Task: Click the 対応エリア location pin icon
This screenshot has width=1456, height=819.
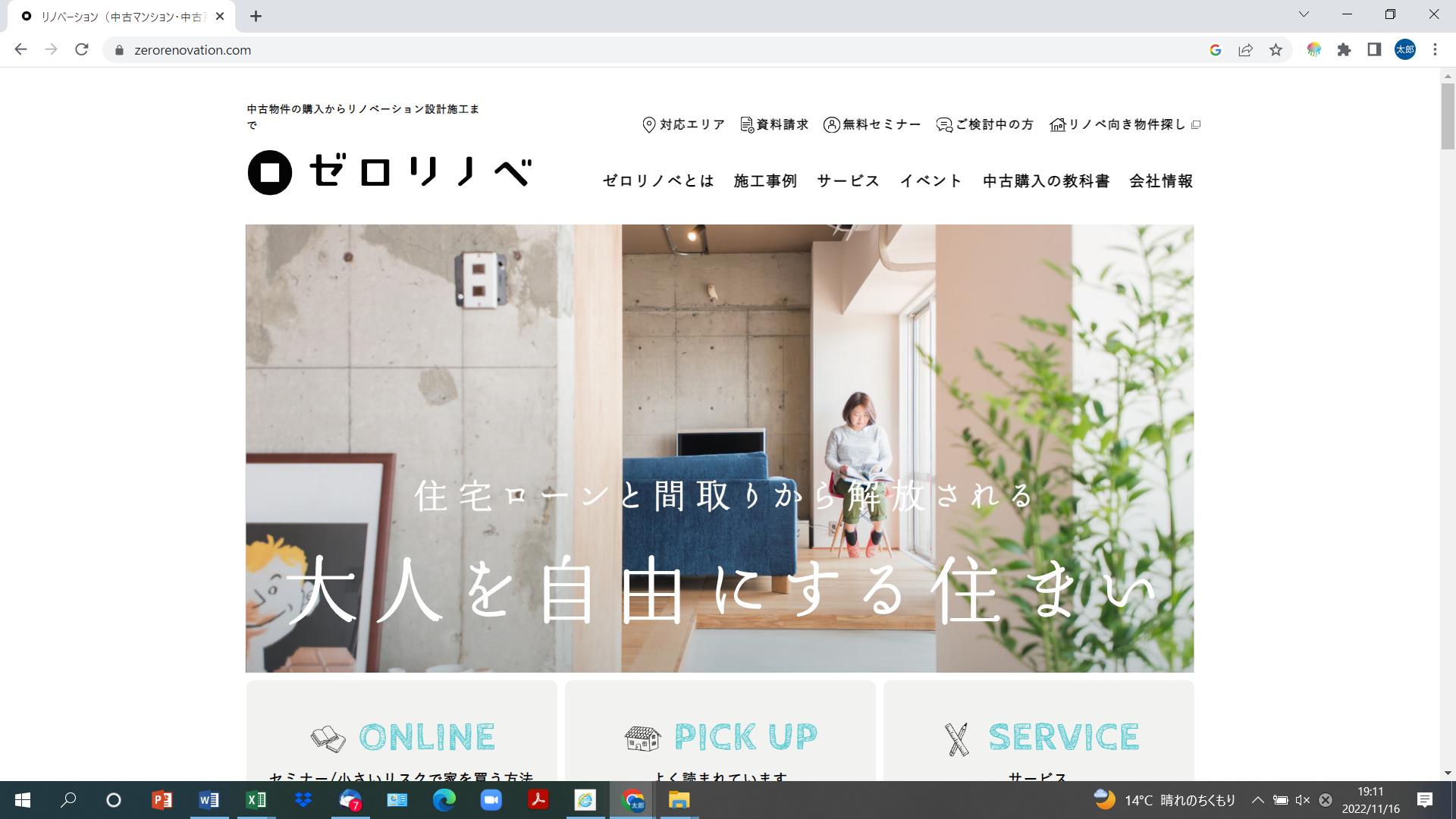Action: (x=648, y=125)
